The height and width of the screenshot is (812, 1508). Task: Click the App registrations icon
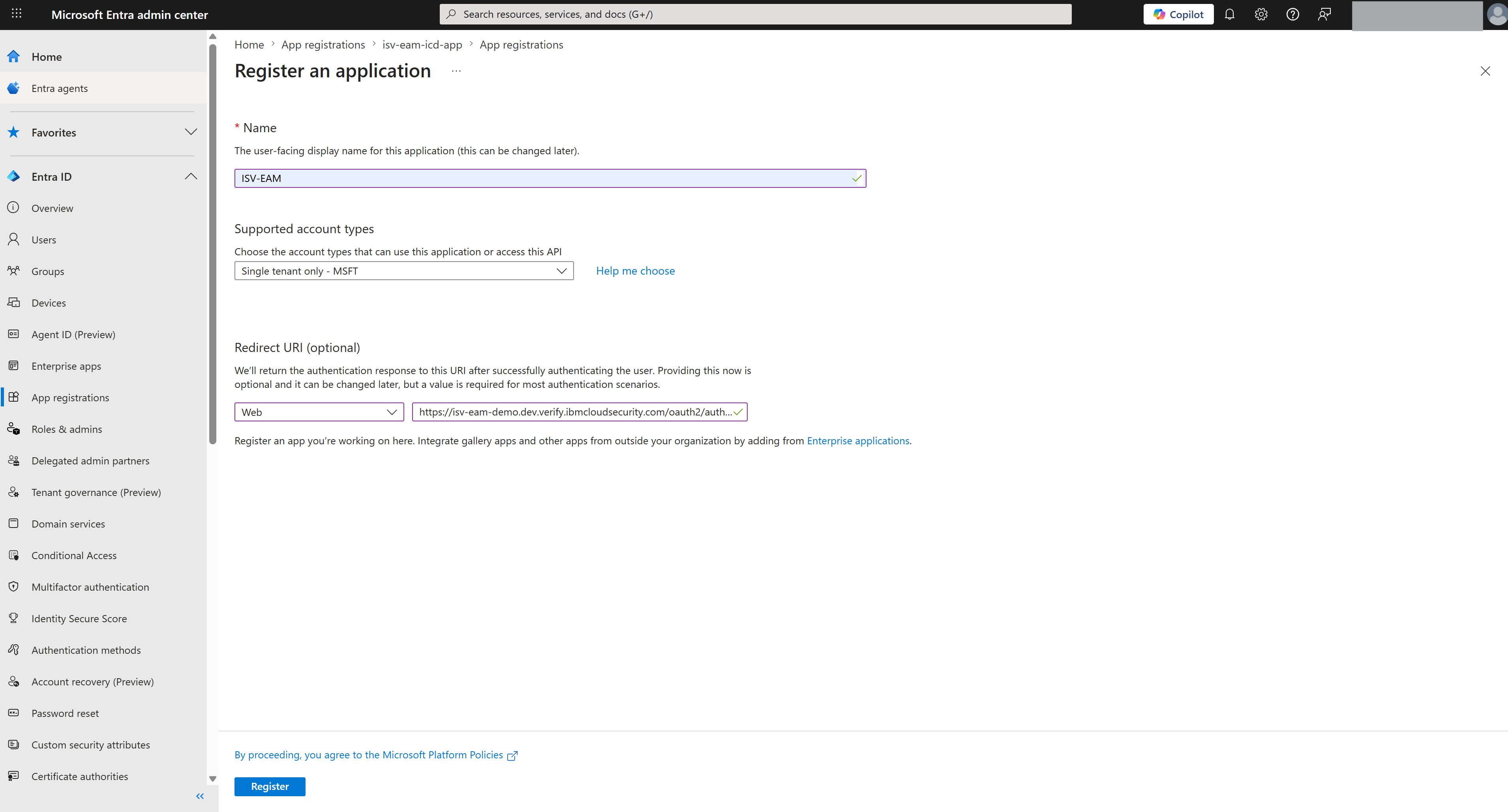click(x=13, y=397)
